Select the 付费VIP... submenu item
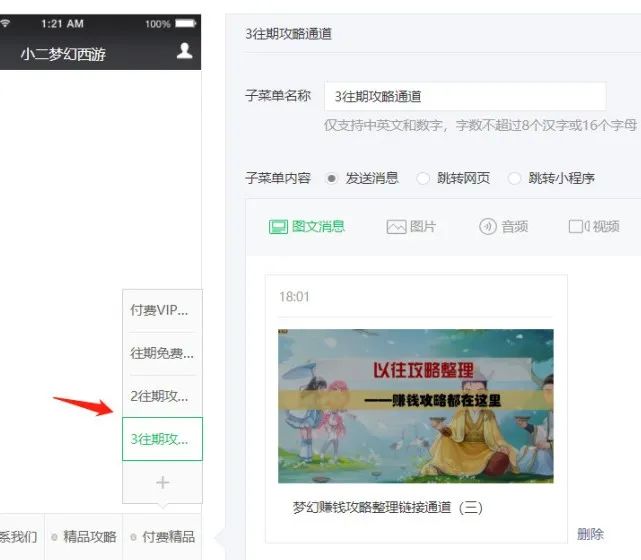Image resolution: width=641 pixels, height=560 pixels. 162,310
